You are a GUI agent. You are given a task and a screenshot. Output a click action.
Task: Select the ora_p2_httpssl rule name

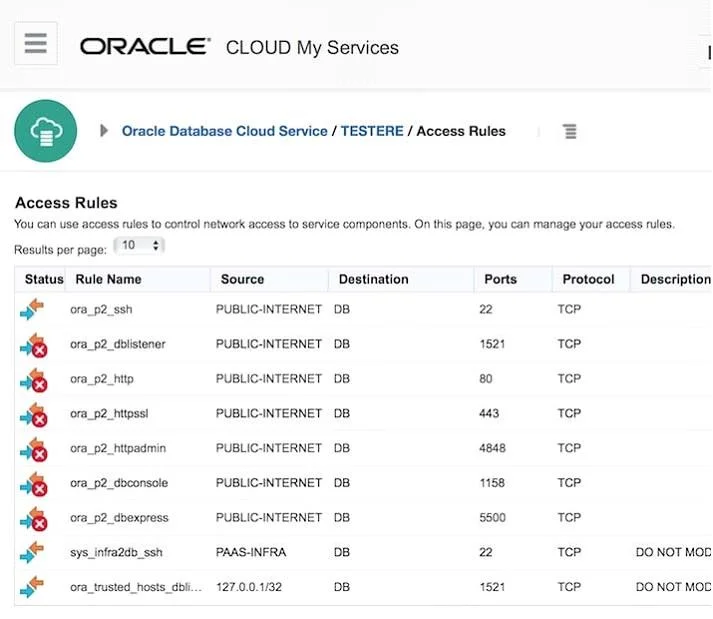(x=109, y=414)
